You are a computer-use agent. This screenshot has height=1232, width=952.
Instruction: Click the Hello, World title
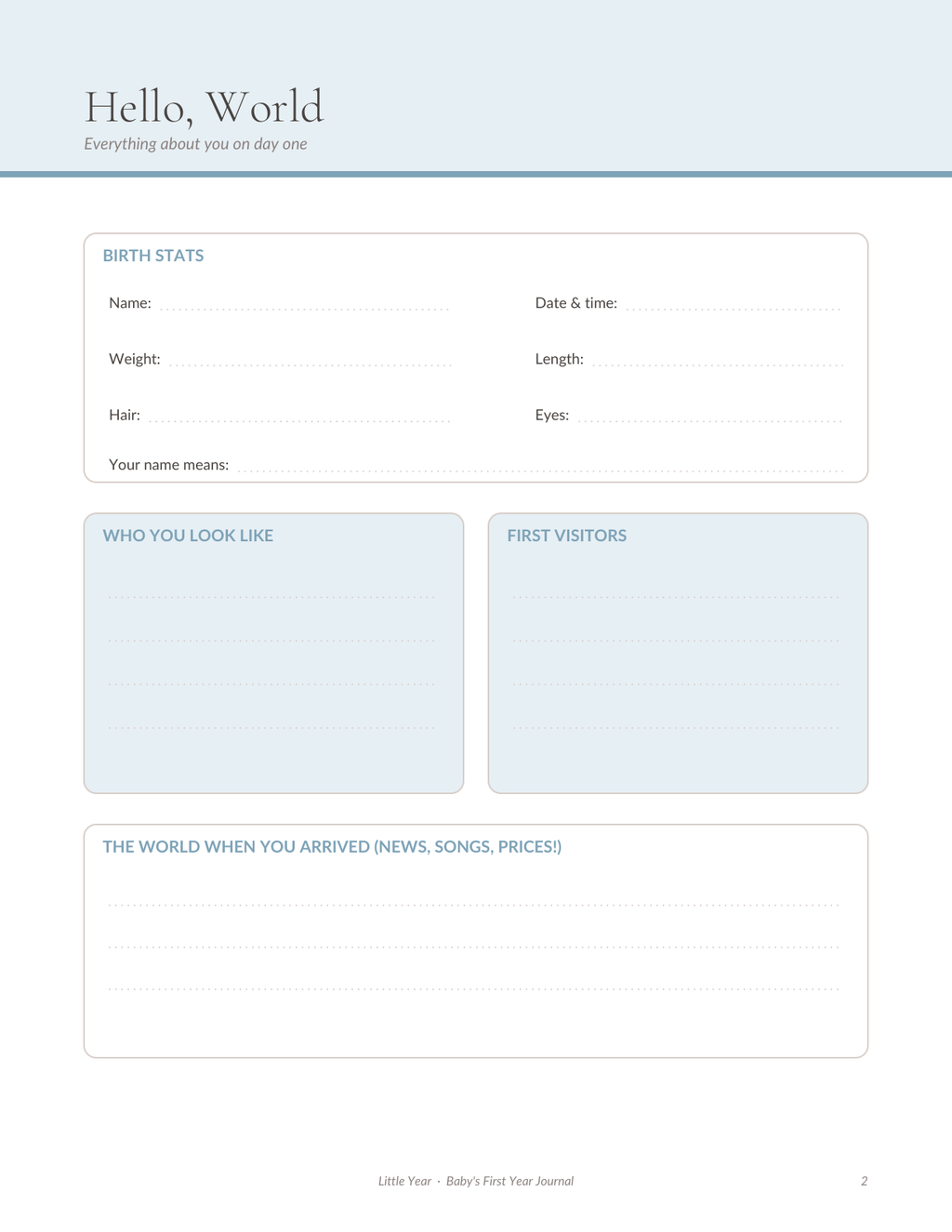(x=205, y=107)
